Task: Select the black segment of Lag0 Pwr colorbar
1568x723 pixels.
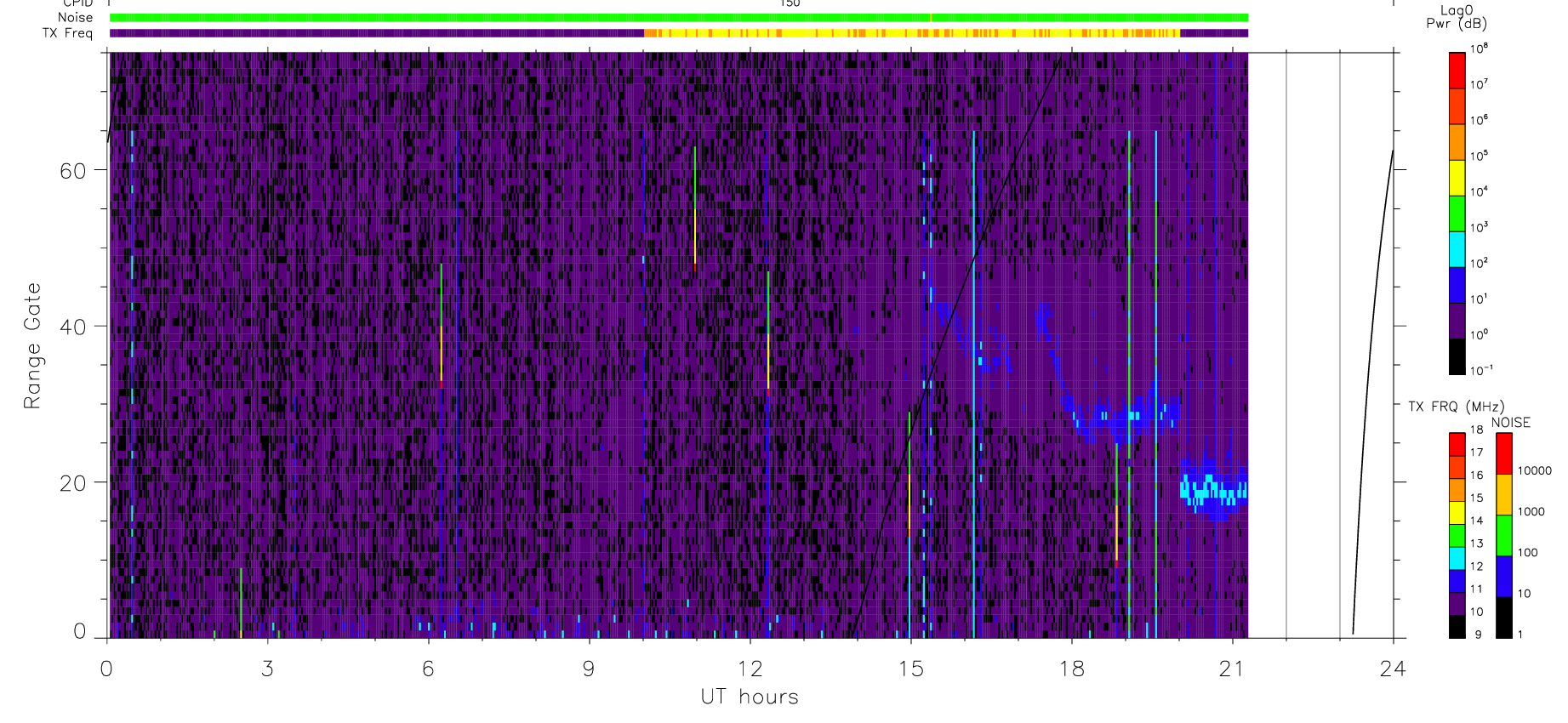Action: point(1457,356)
